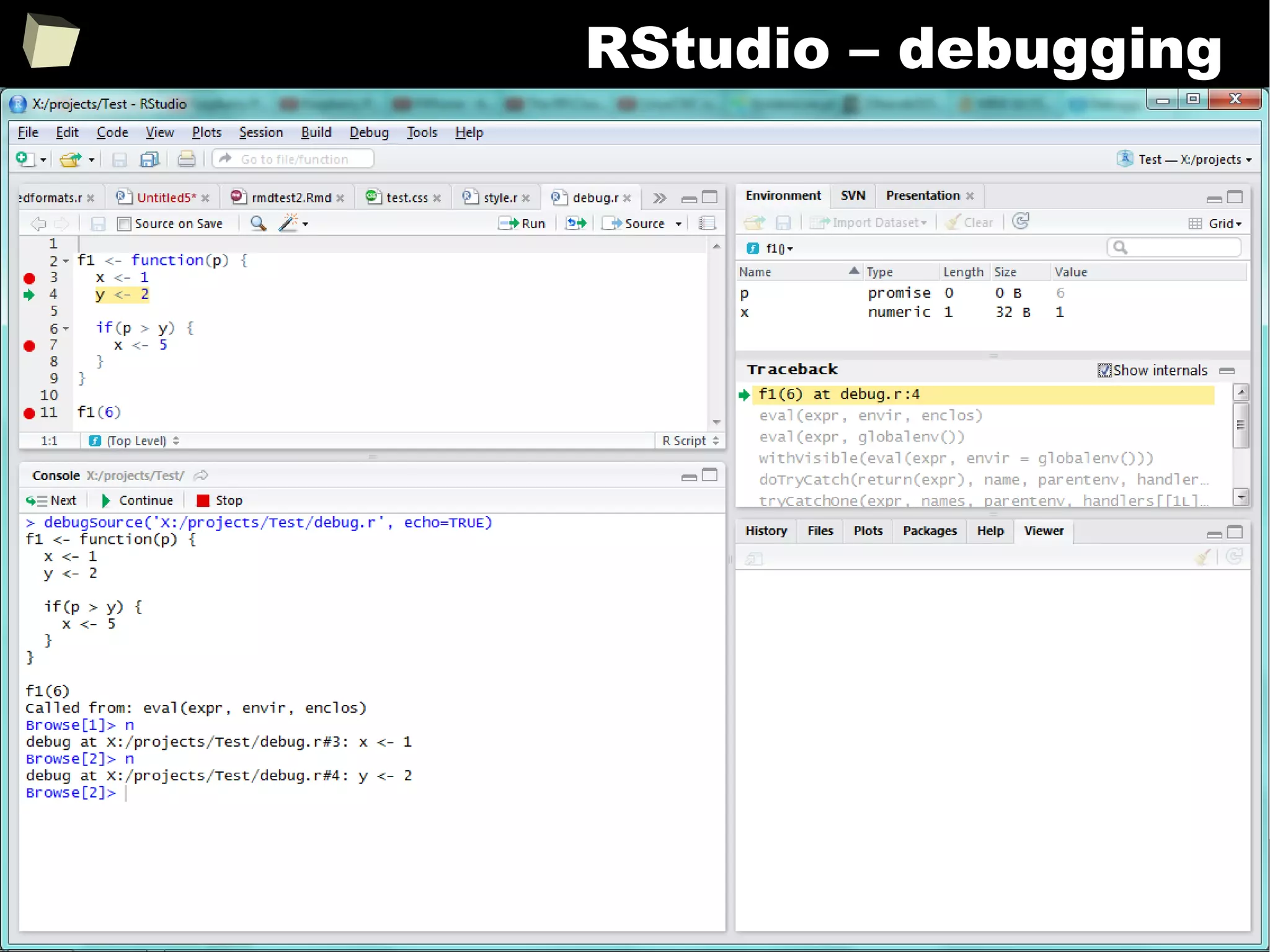
Task: Select the eval(expr, envir, enclos) traceback row
Action: pos(871,416)
